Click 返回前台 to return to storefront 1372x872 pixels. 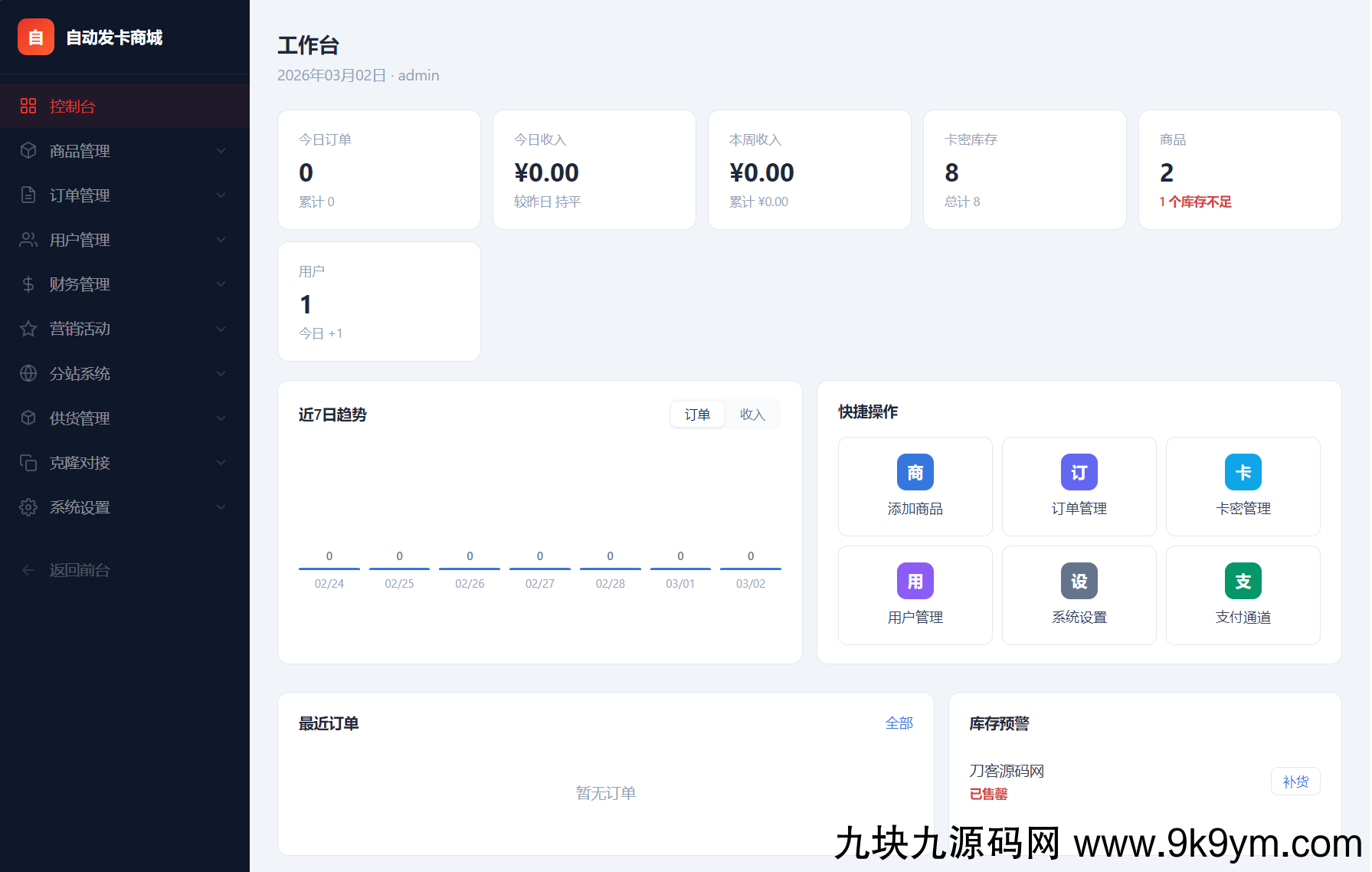pos(80,570)
